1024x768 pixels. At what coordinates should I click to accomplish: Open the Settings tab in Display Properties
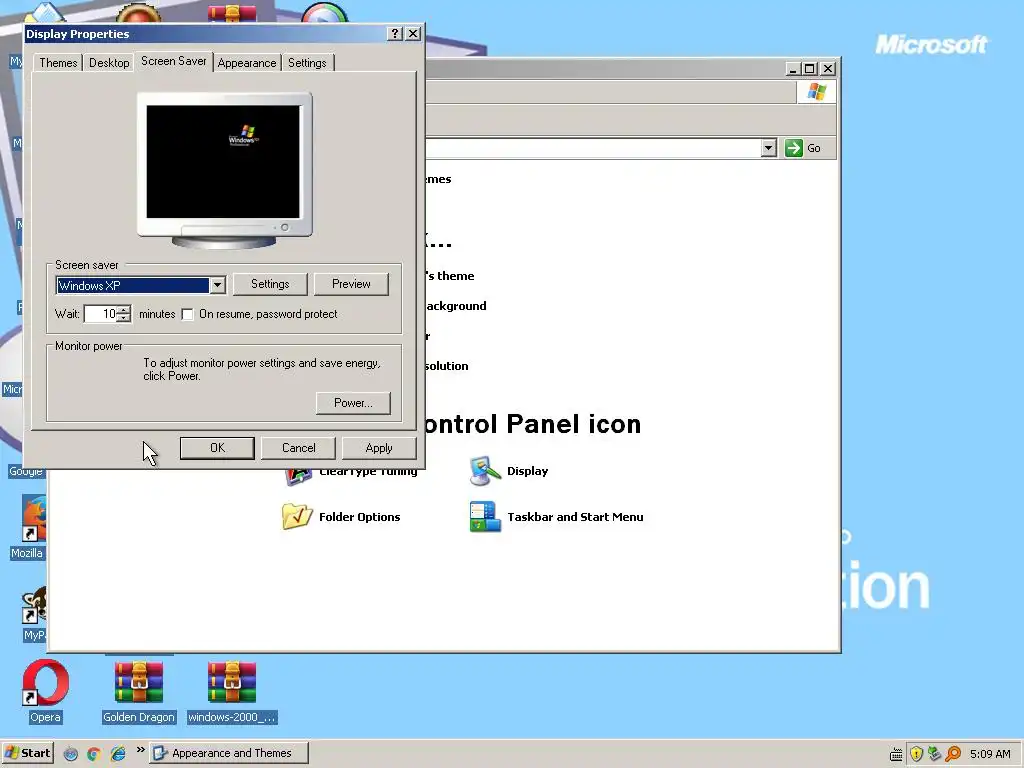(307, 63)
